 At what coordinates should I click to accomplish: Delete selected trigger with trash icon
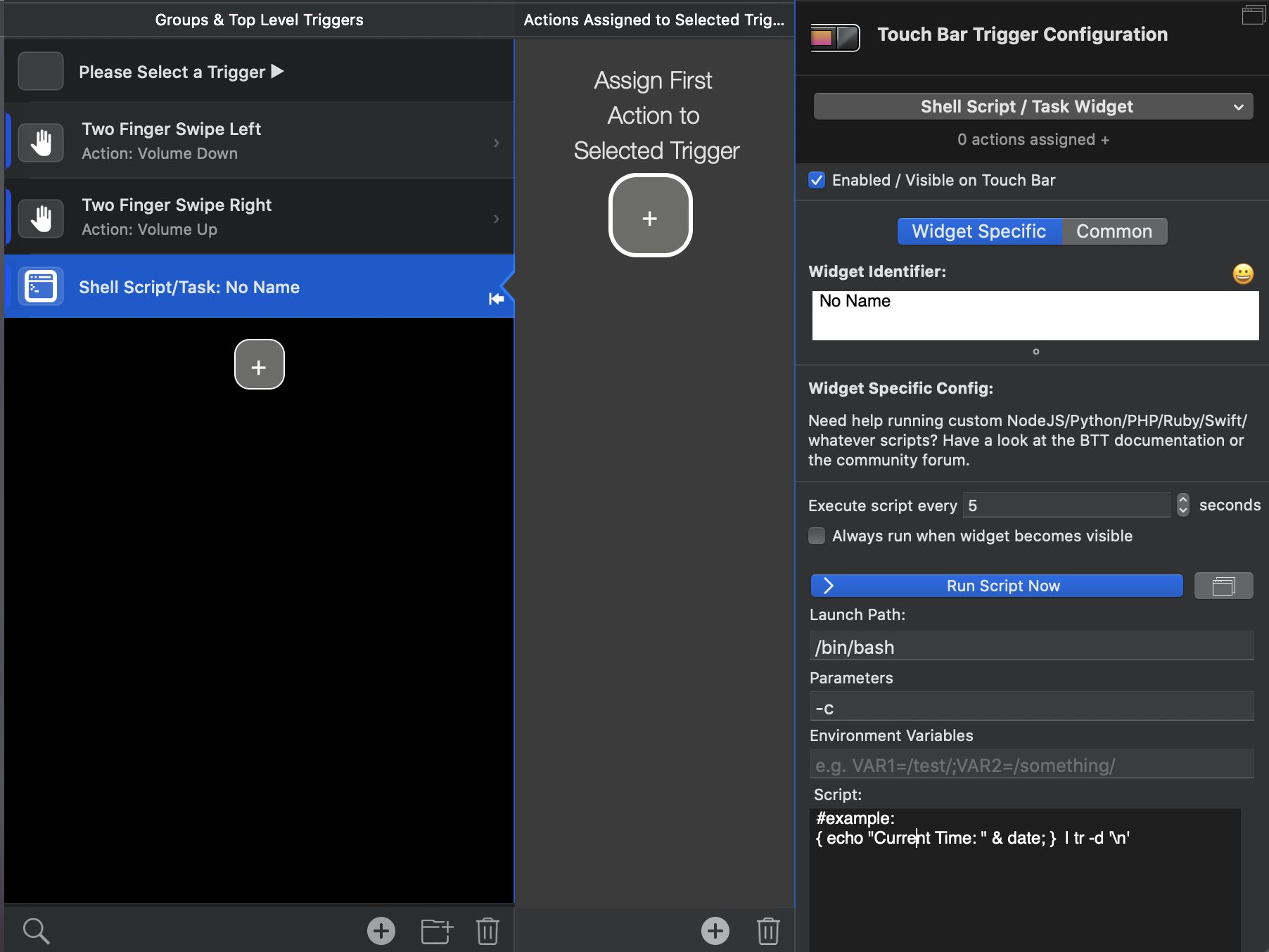point(487,931)
